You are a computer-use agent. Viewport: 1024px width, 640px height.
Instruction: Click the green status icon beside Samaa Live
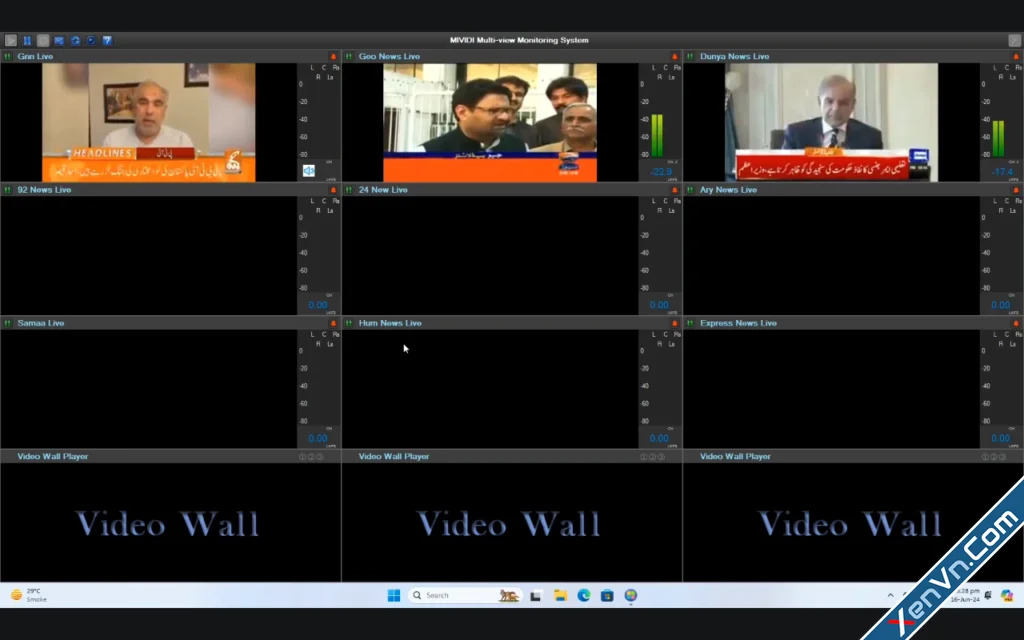(x=8, y=323)
